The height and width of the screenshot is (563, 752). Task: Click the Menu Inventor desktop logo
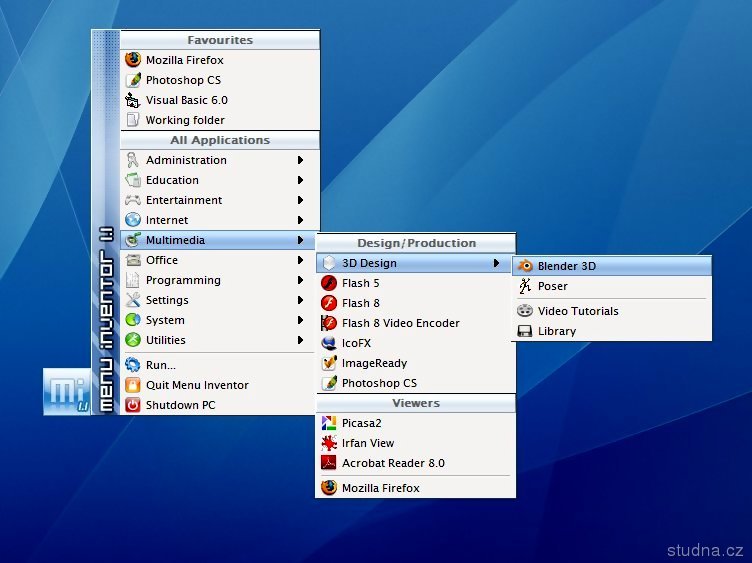click(67, 391)
